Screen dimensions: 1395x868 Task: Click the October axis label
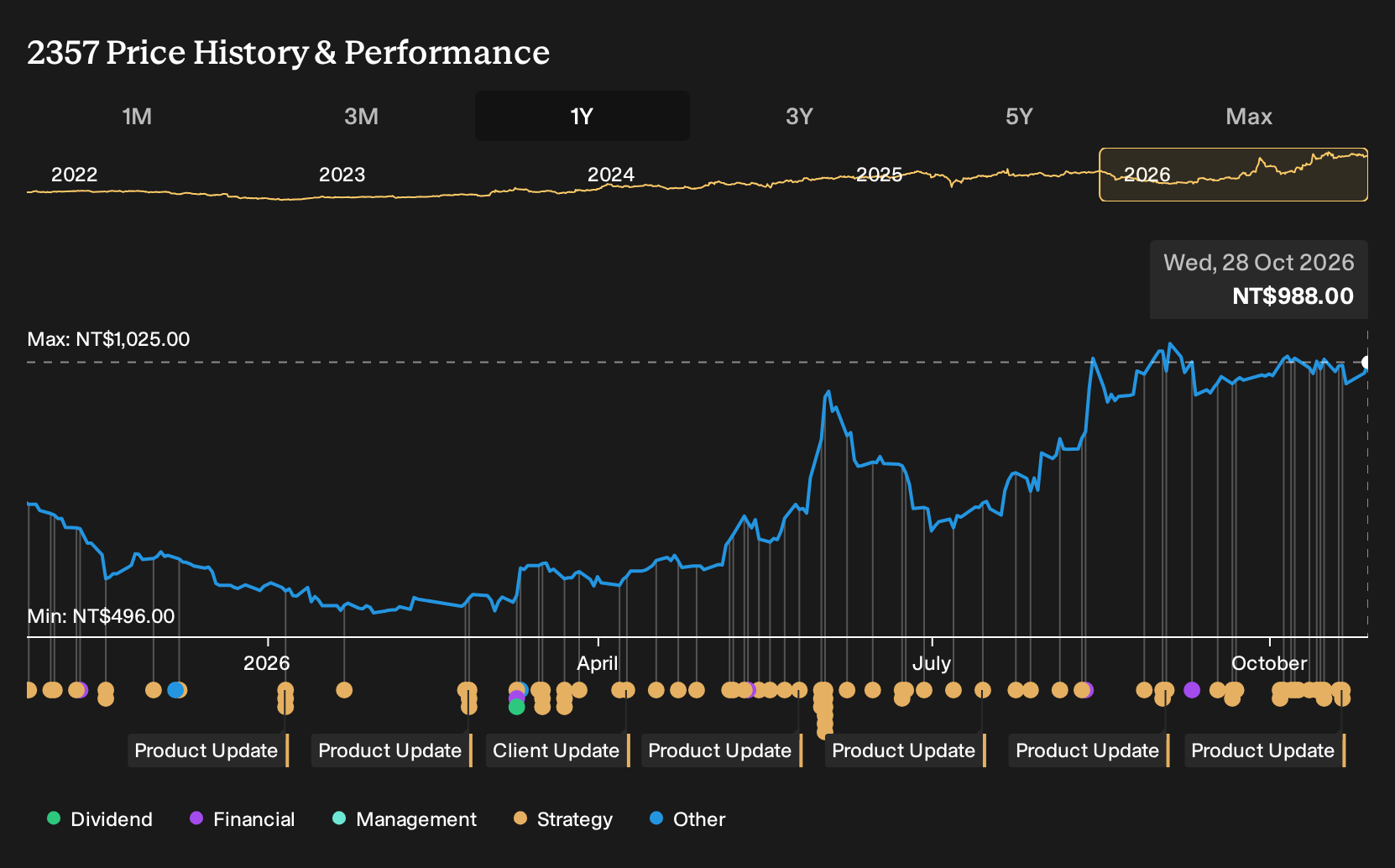1269,663
